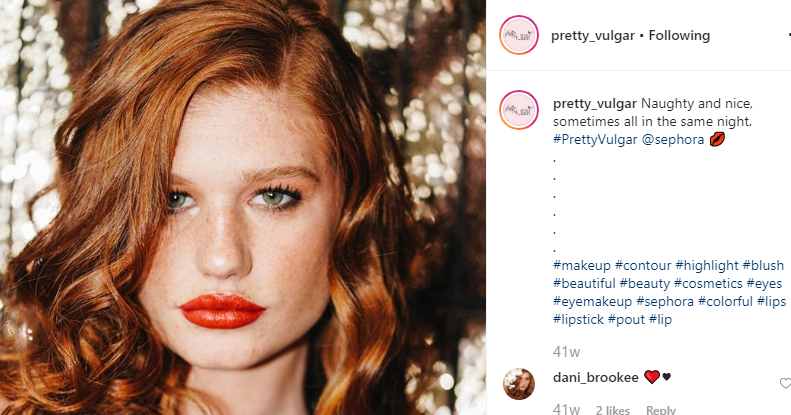Open more options menu in post header
This screenshot has height=415, width=791.
[788, 36]
